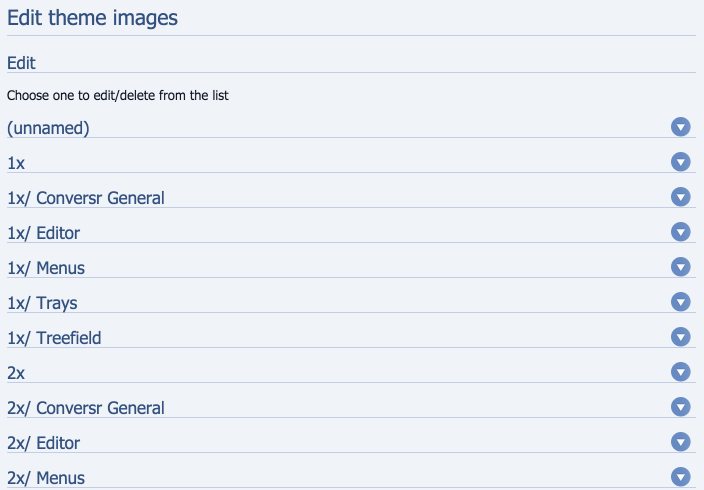Expand 2x/ Conversr General arrow
Image resolution: width=704 pixels, height=490 pixels.
pos(681,407)
